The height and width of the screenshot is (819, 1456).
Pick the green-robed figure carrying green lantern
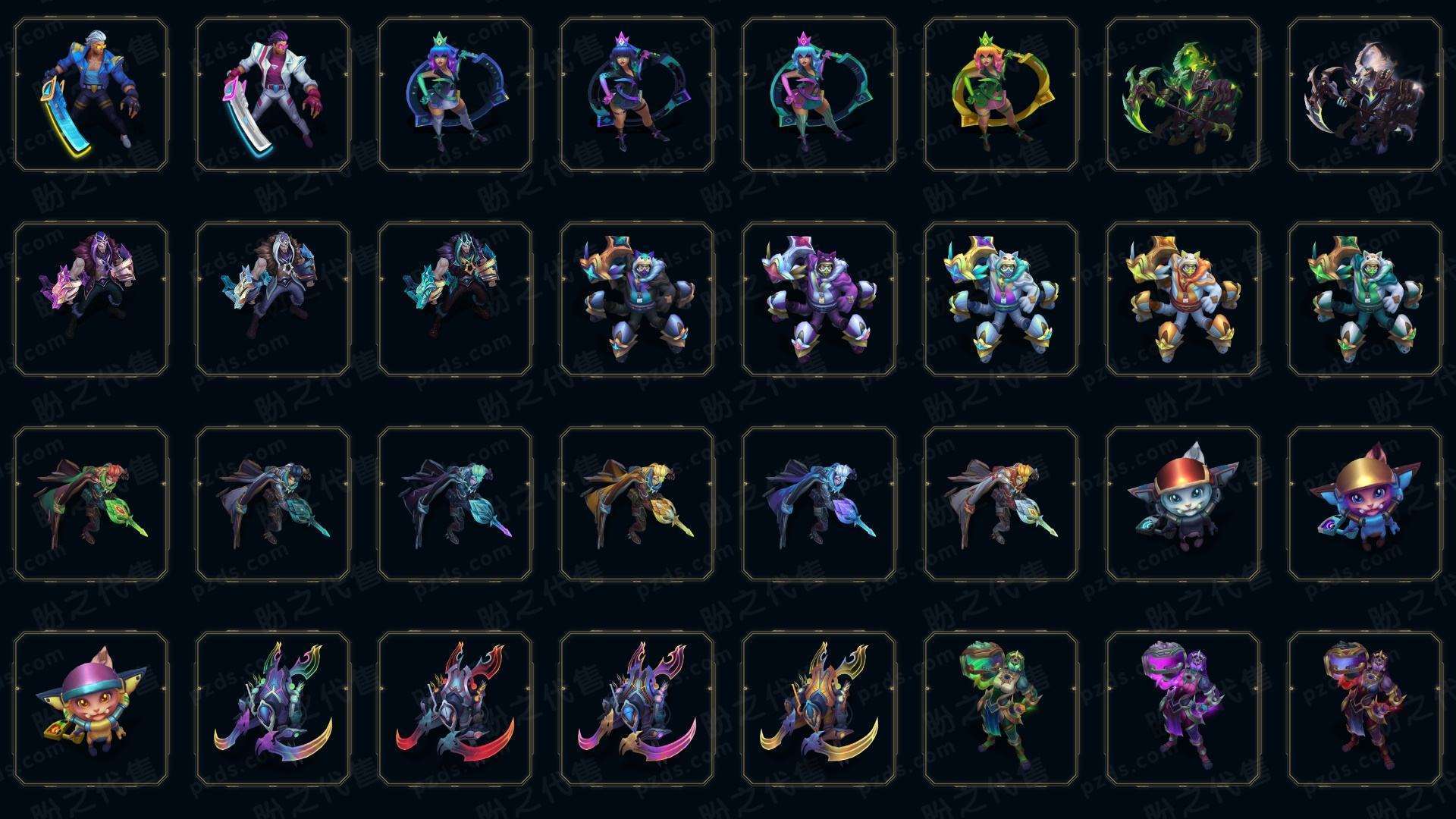(x=1001, y=708)
